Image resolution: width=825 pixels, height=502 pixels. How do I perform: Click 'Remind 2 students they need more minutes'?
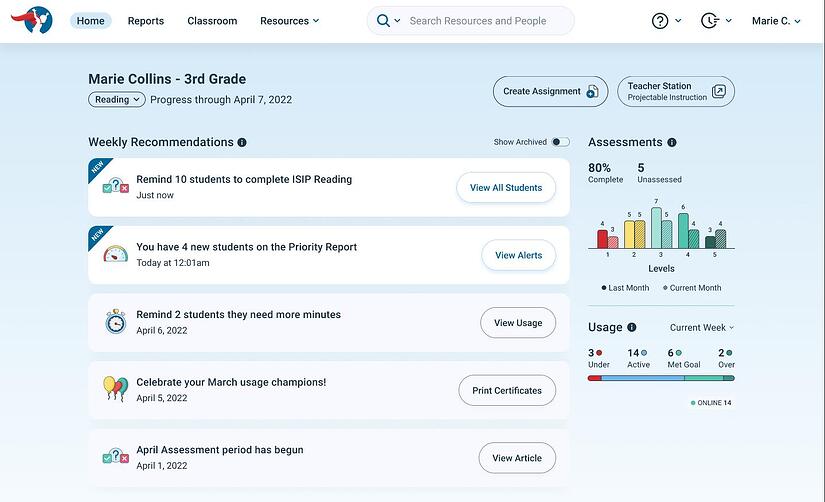point(238,315)
